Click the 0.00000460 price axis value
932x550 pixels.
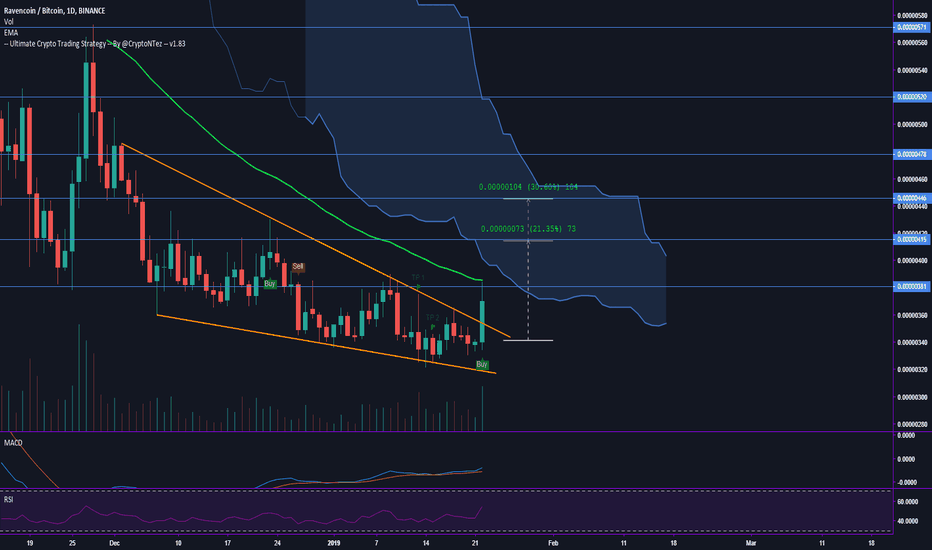[912, 179]
